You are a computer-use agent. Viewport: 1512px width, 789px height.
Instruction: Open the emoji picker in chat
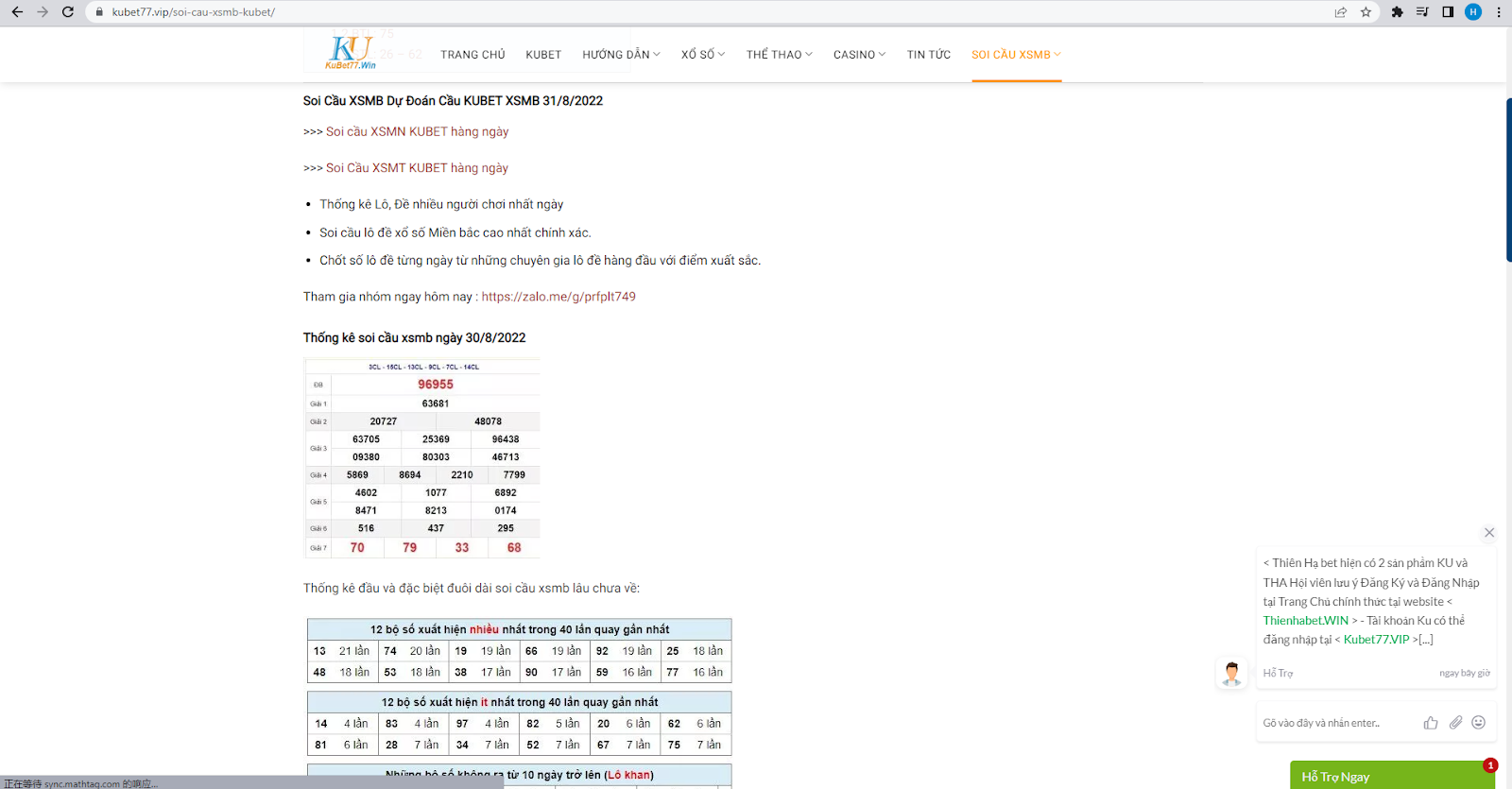(x=1479, y=723)
